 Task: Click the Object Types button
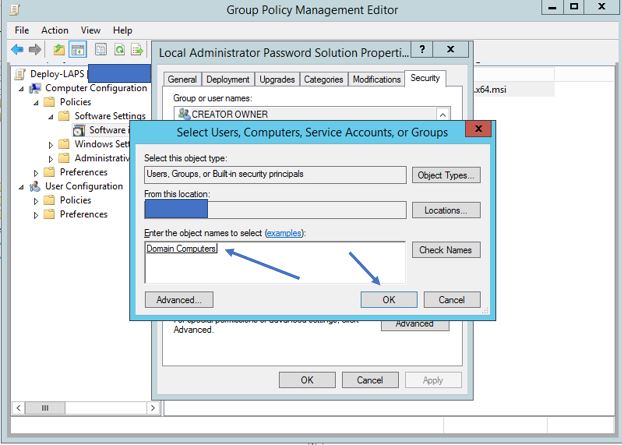tap(446, 175)
